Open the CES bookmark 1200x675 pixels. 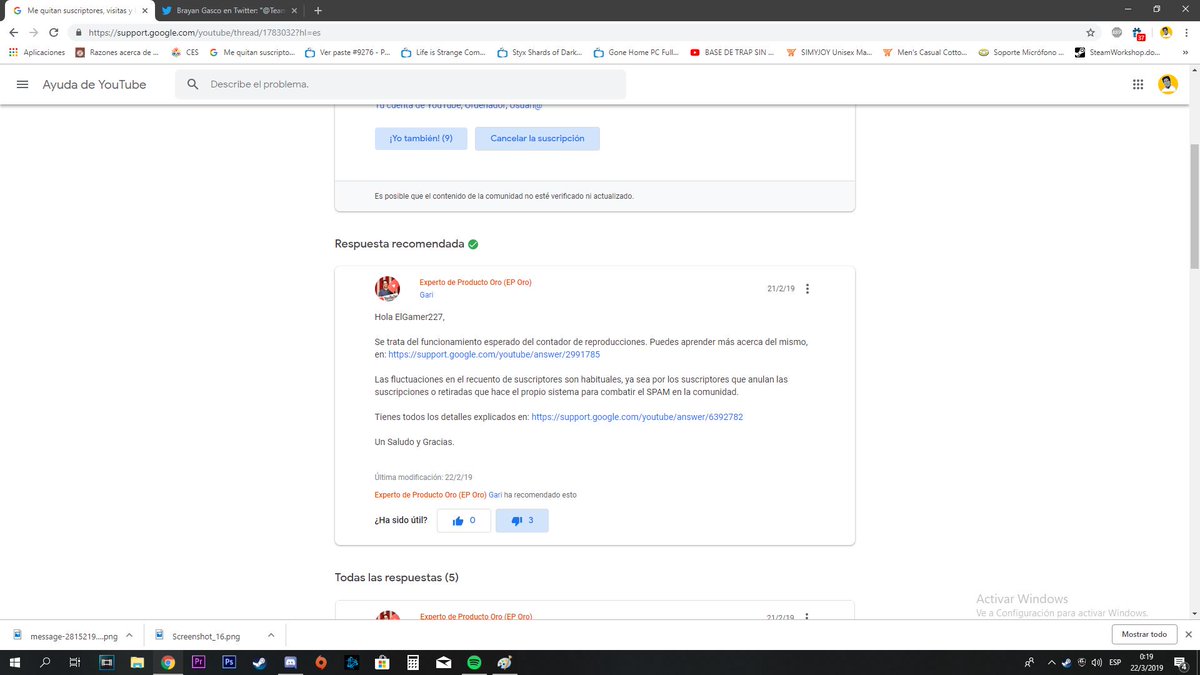[x=185, y=52]
